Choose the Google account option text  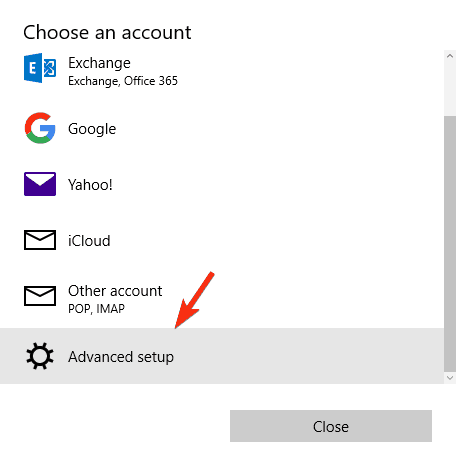click(92, 129)
